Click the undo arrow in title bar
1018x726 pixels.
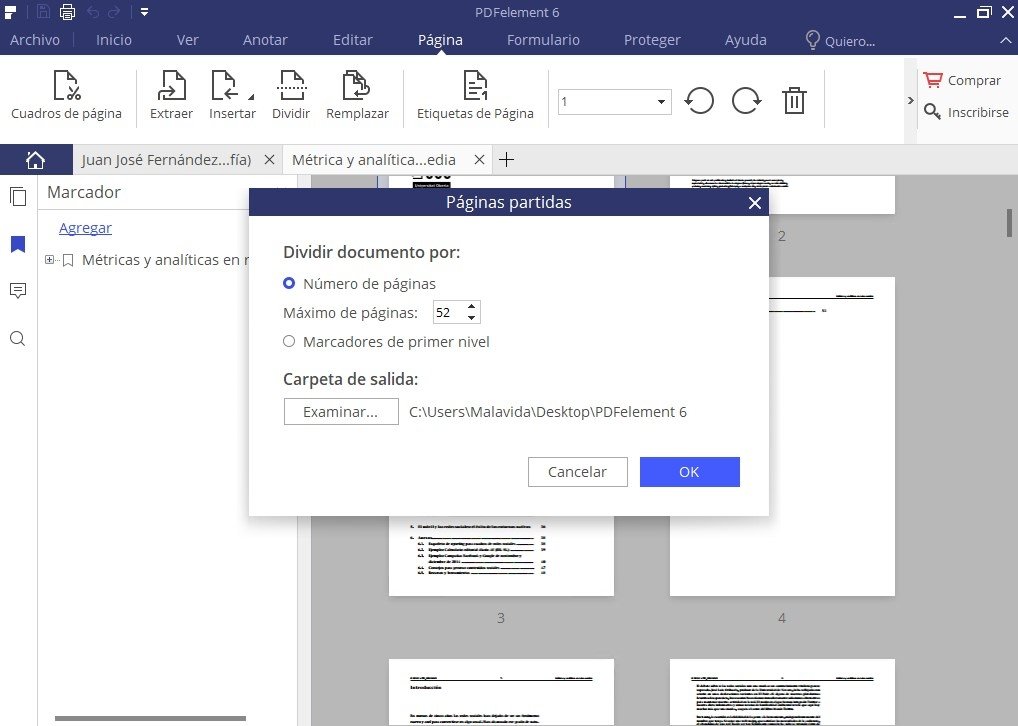pyautogui.click(x=93, y=12)
